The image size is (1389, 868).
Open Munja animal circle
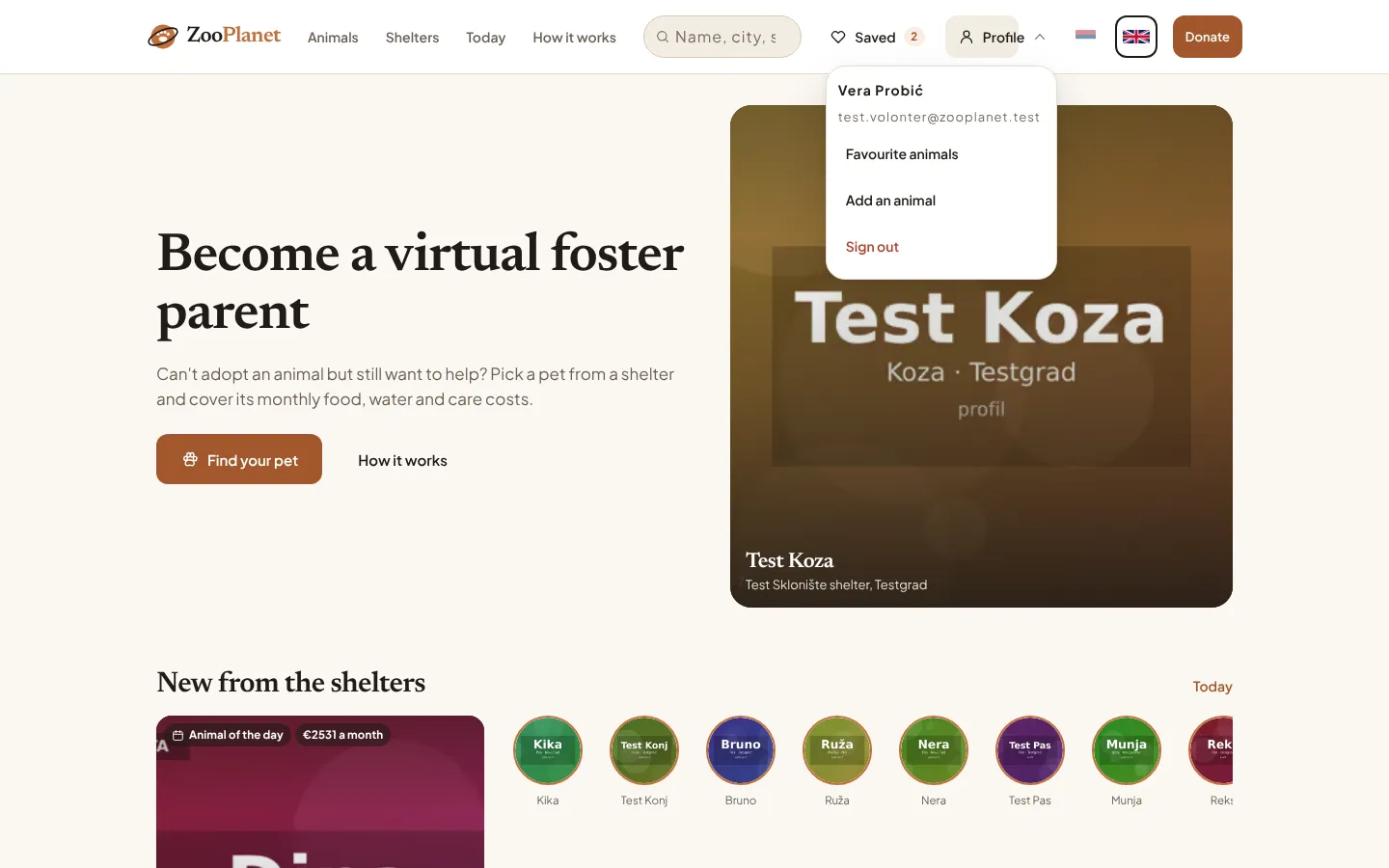[1127, 750]
